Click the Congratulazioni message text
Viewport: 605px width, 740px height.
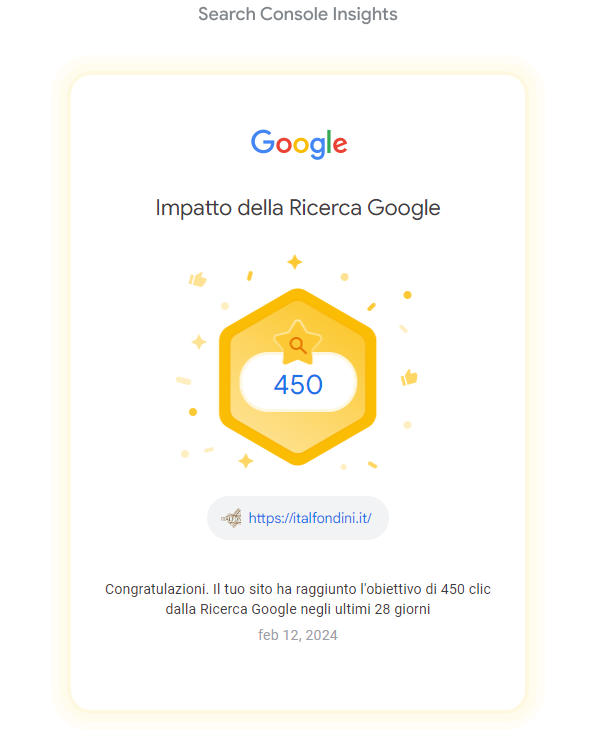coord(298,599)
